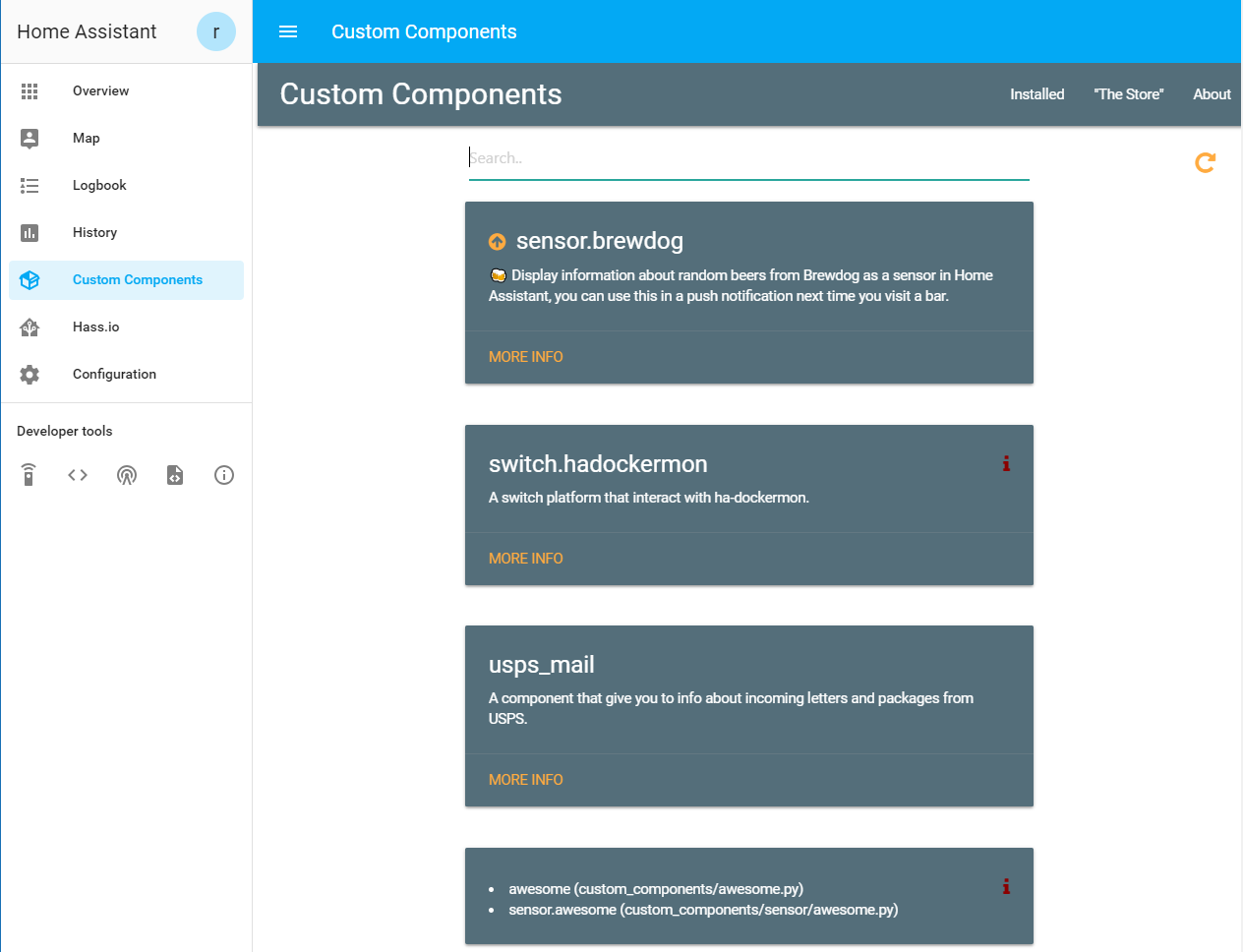This screenshot has width=1243, height=952.
Task: Click the Developer tools heading
Action: point(65,431)
